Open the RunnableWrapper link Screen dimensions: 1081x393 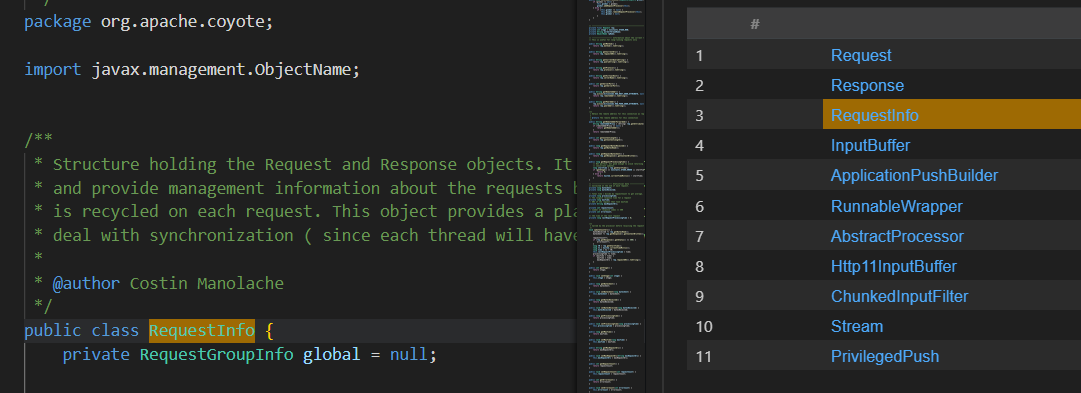[x=897, y=206]
